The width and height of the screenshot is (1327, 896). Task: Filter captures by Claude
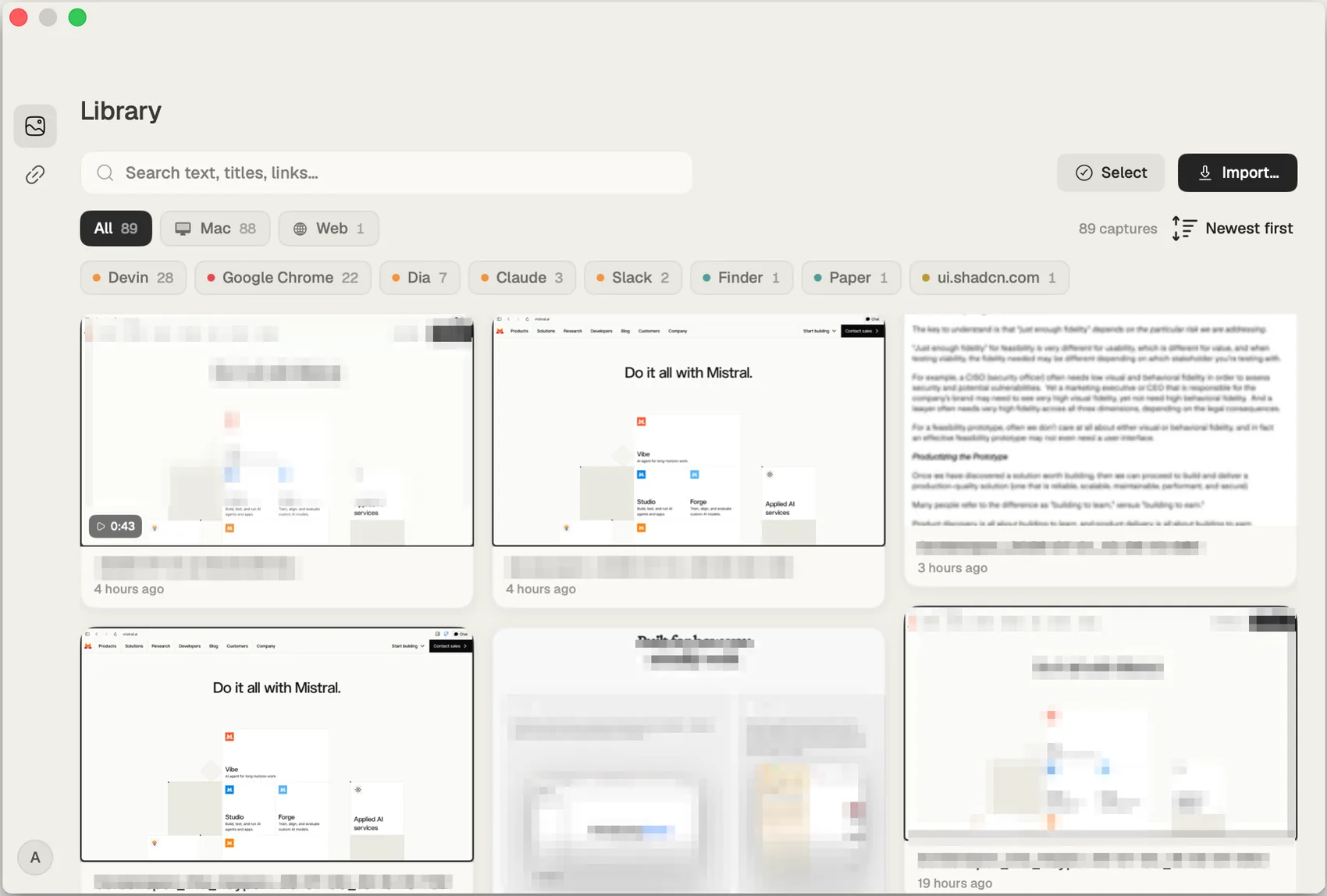(x=521, y=277)
